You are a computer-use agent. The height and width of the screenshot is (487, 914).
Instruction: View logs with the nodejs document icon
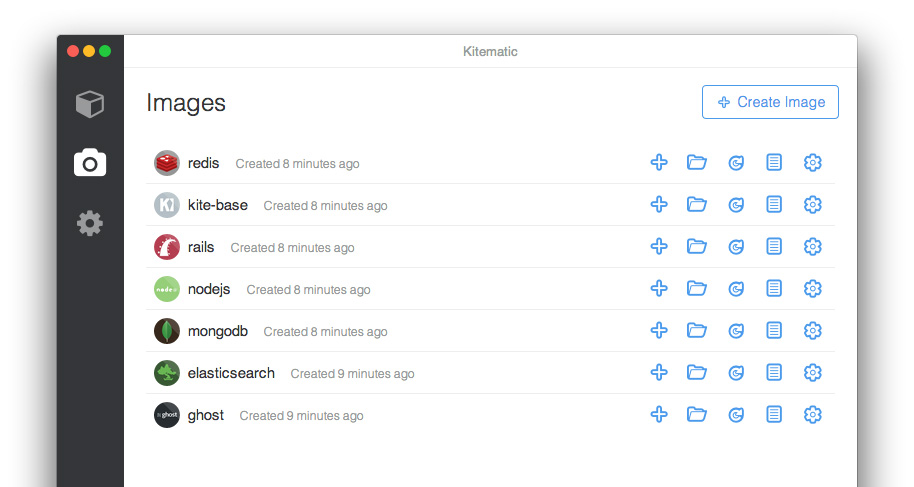coord(774,289)
